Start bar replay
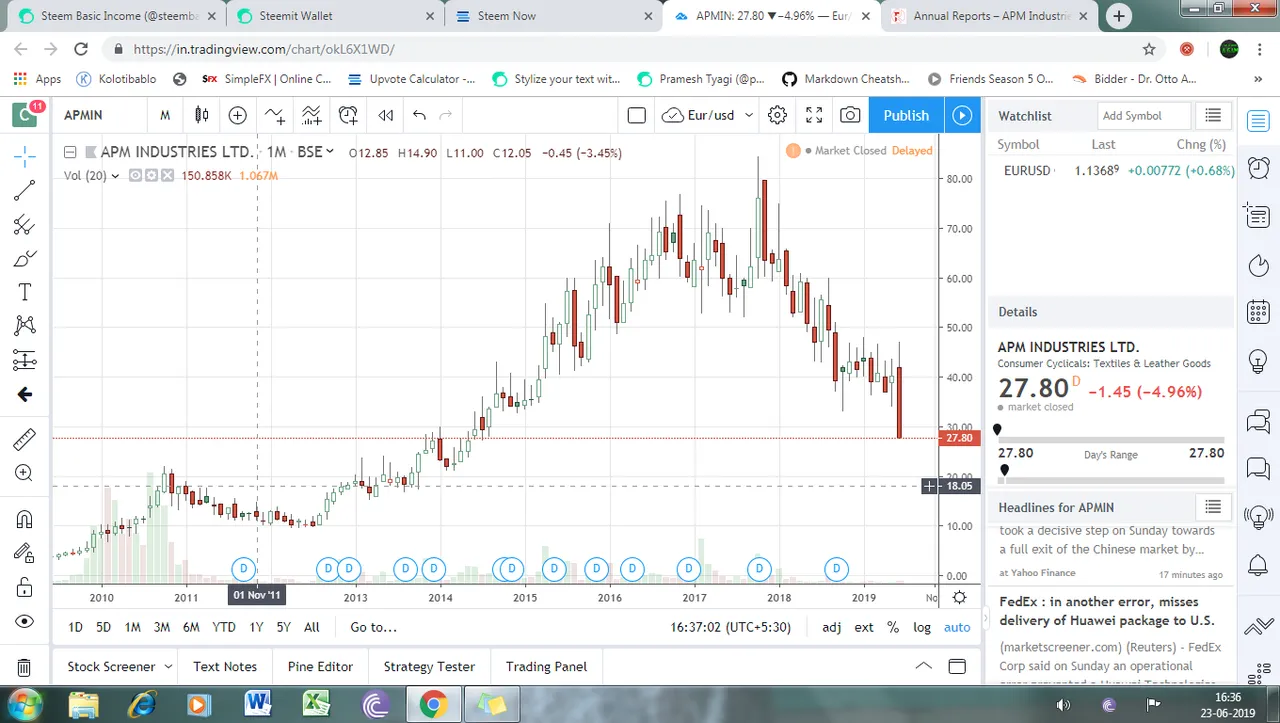This screenshot has height=723, width=1280. (x=385, y=115)
